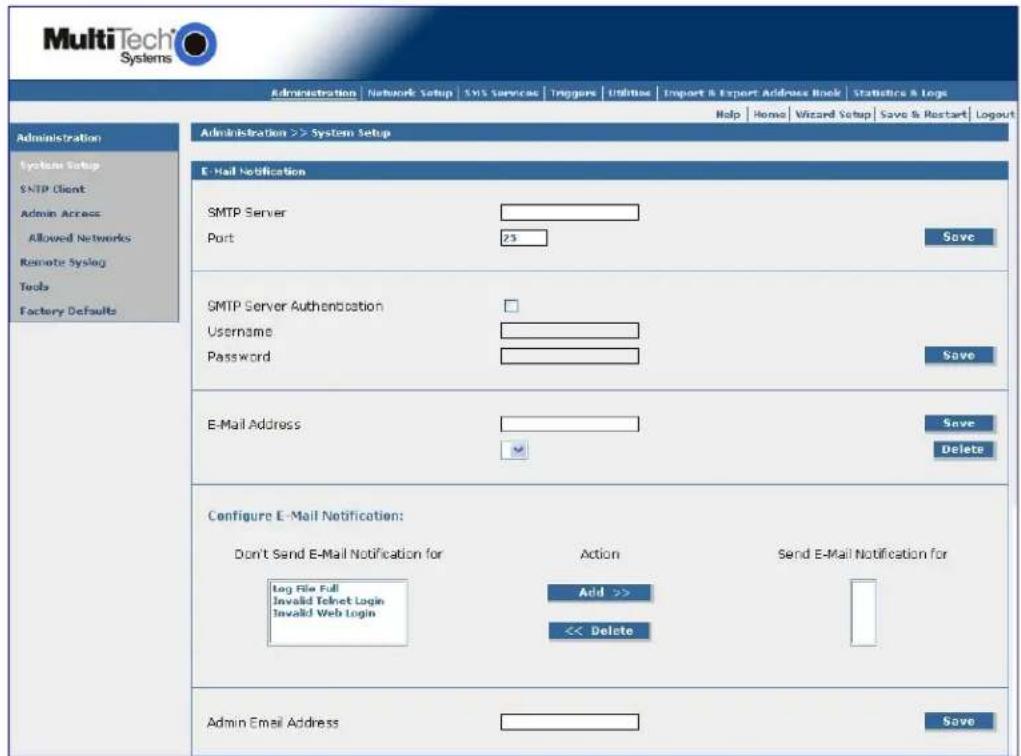Select System Setup in the sidebar
The image size is (1021, 756).
click(x=60, y=165)
